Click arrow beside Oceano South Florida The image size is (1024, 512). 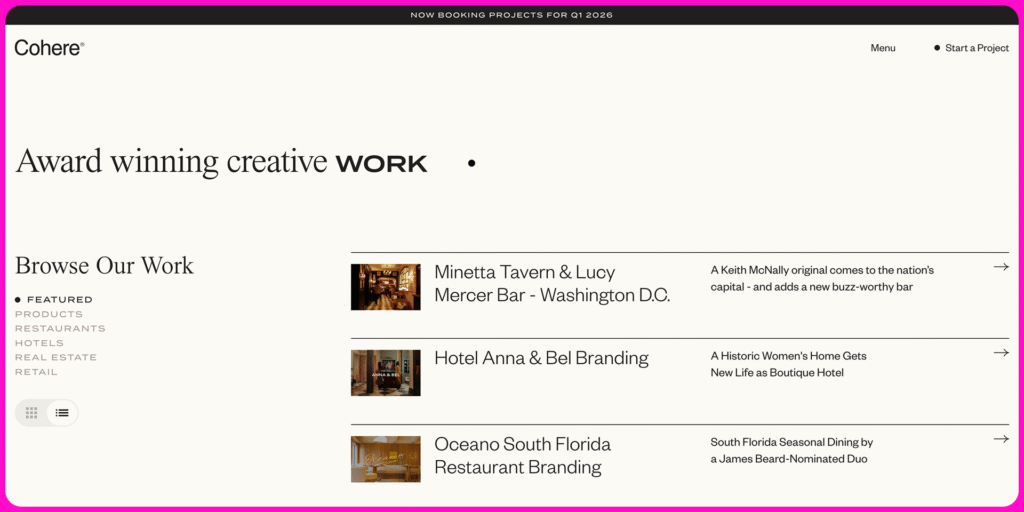1000,439
